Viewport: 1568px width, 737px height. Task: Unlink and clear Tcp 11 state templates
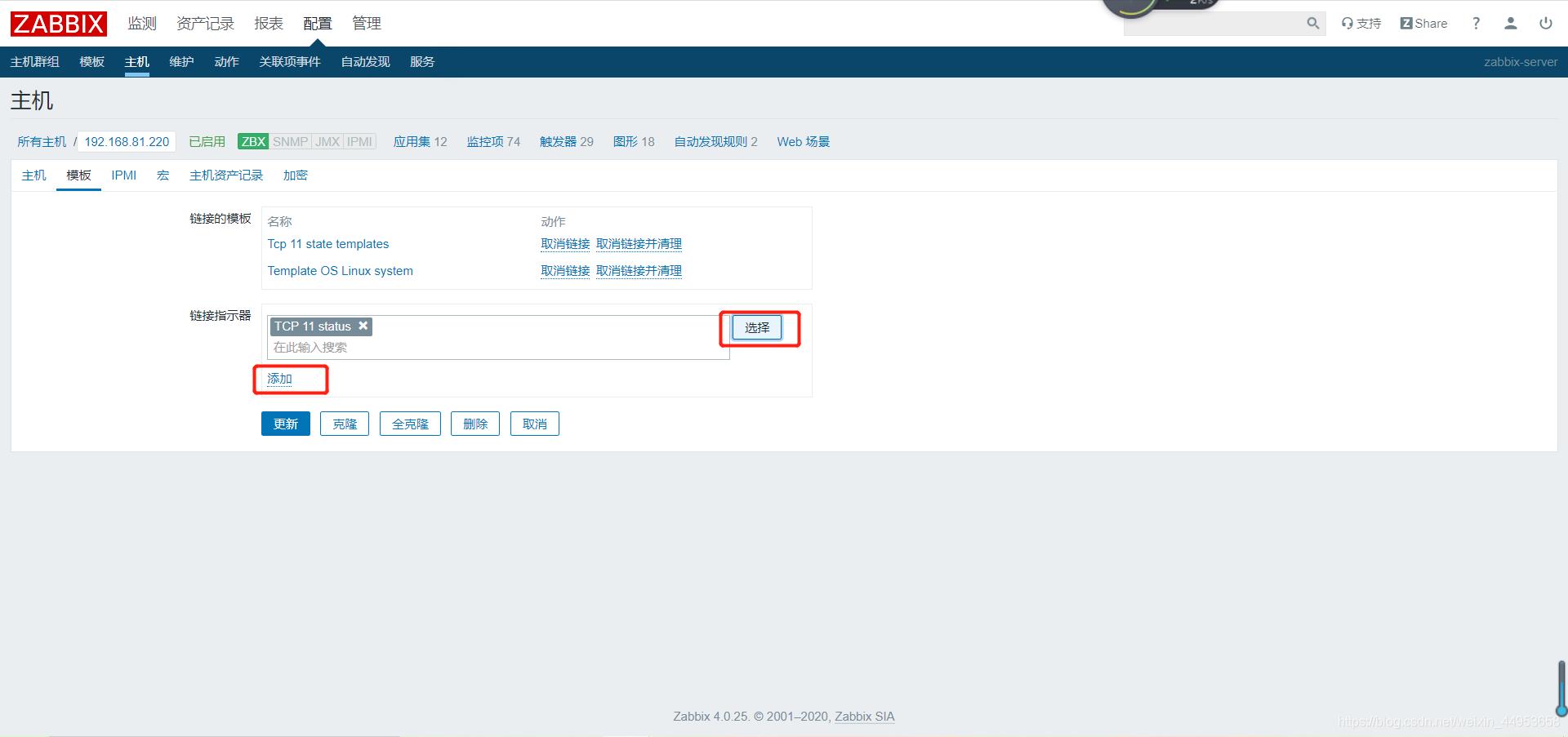(639, 244)
